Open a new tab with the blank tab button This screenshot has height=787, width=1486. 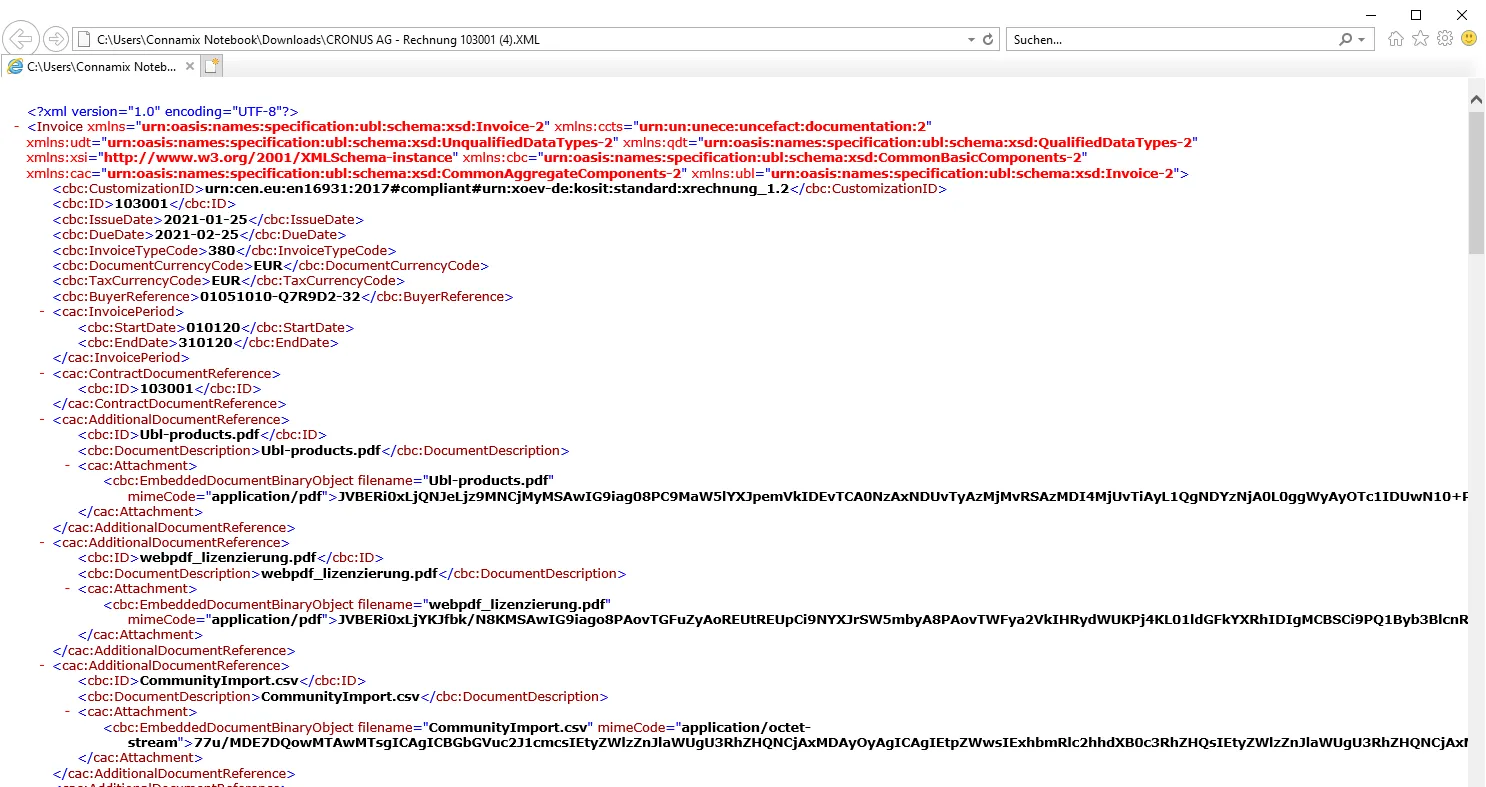coord(212,66)
